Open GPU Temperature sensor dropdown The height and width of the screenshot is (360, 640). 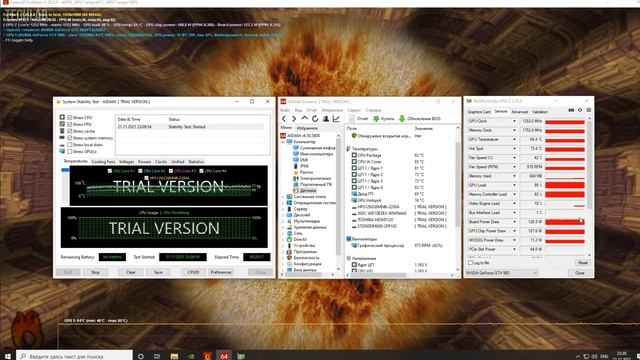(514, 140)
